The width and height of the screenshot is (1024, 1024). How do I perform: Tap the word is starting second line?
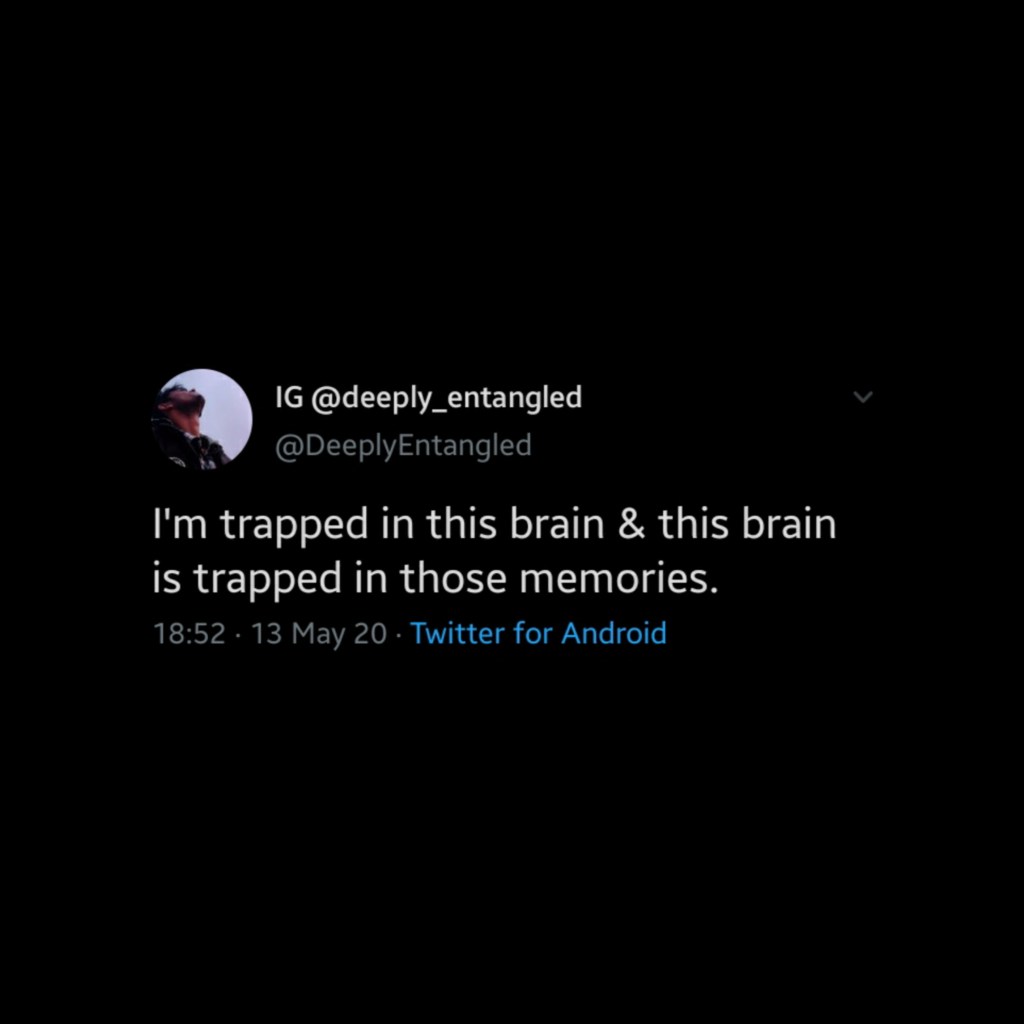(x=167, y=578)
